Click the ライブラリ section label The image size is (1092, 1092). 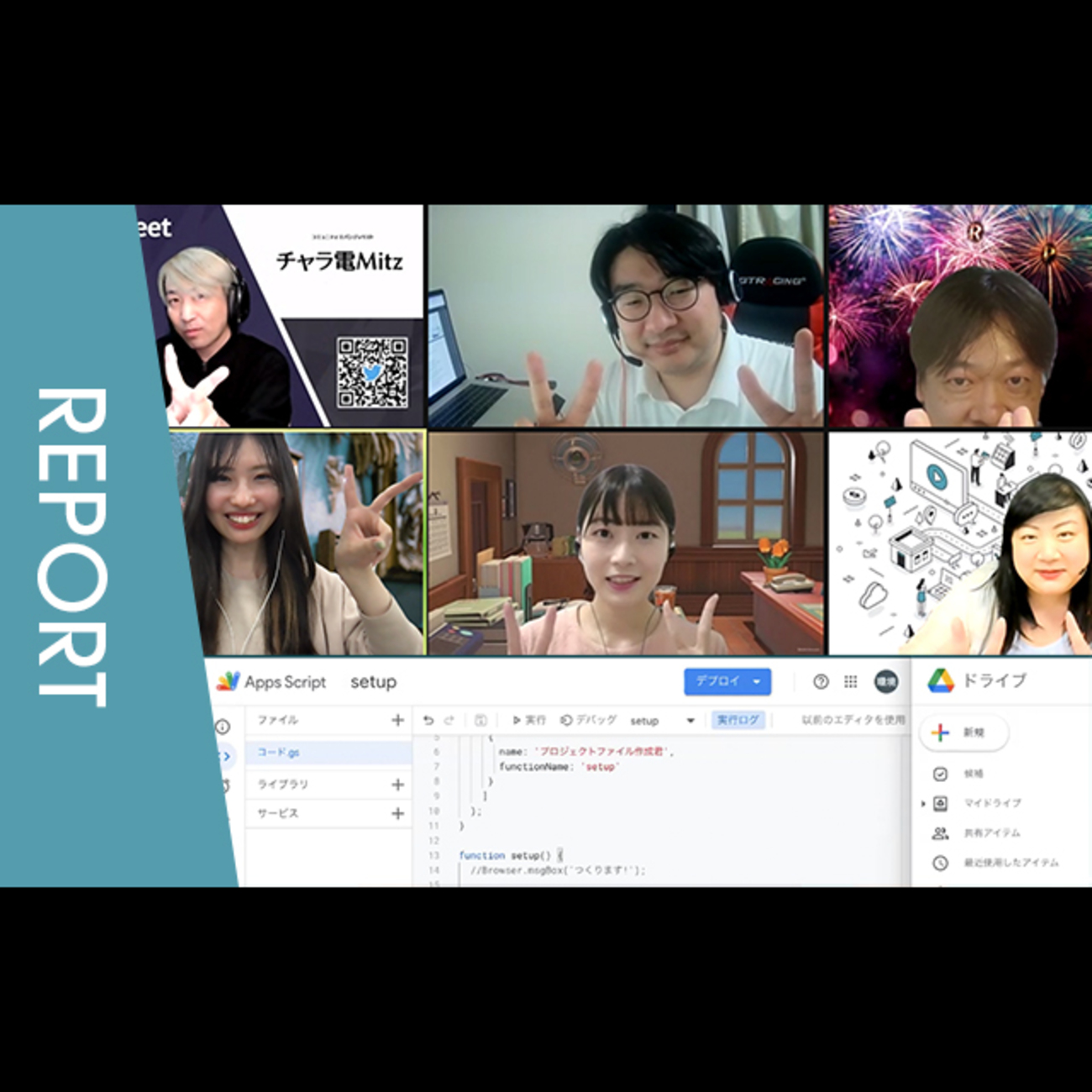(x=283, y=784)
